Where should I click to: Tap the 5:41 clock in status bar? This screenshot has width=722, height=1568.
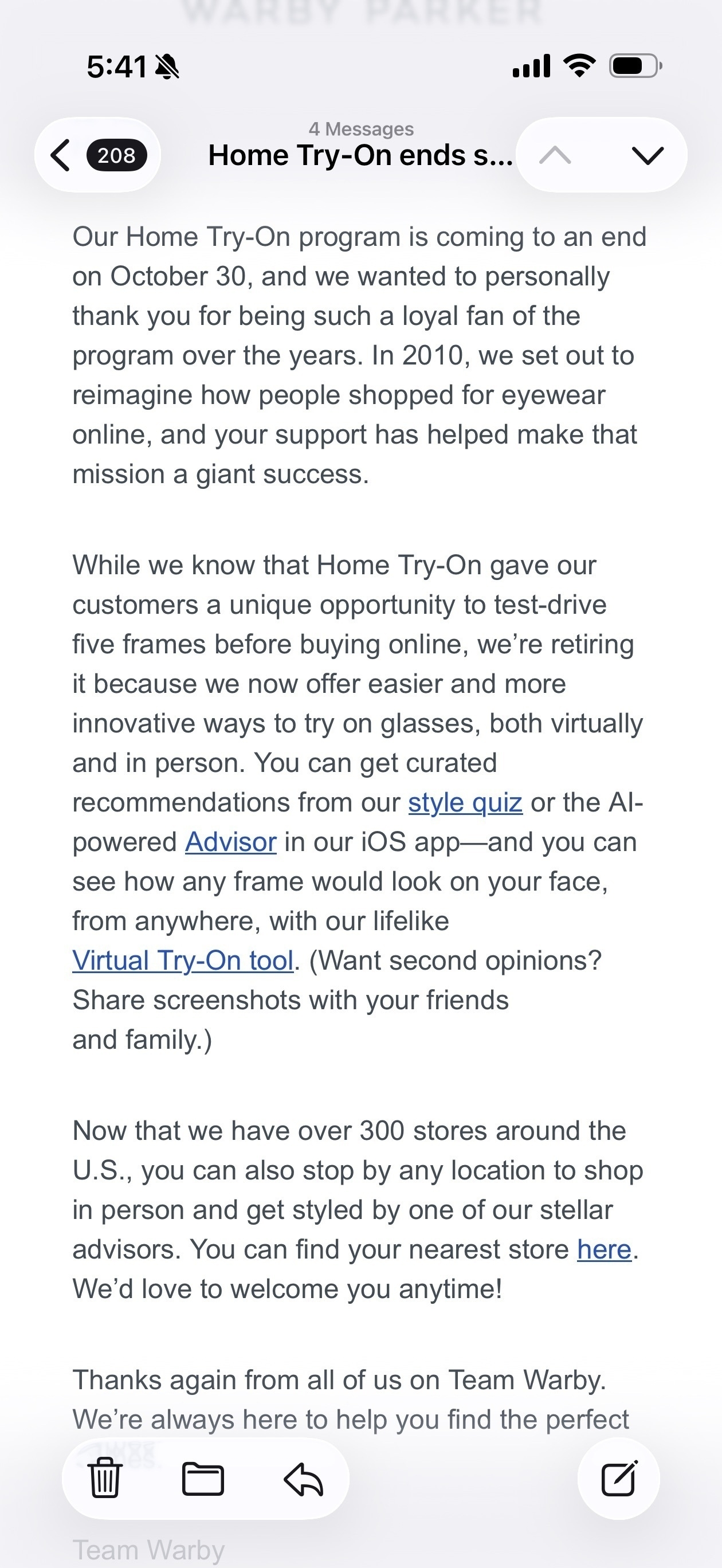tap(116, 66)
